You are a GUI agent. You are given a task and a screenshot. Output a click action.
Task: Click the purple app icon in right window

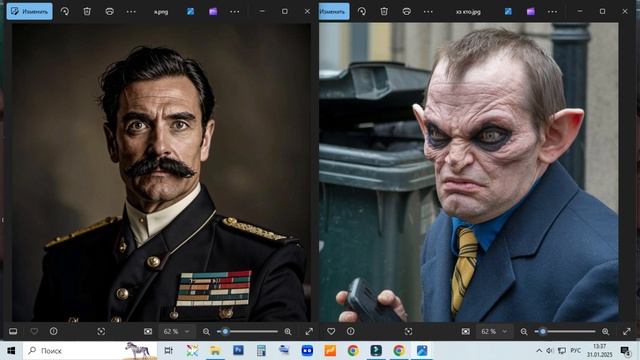point(531,11)
